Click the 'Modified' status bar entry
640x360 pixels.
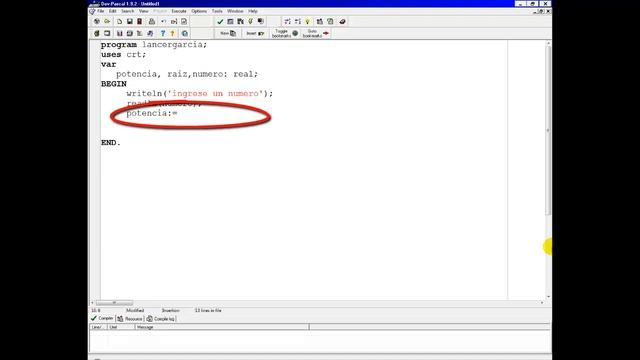pyautogui.click(x=135, y=310)
